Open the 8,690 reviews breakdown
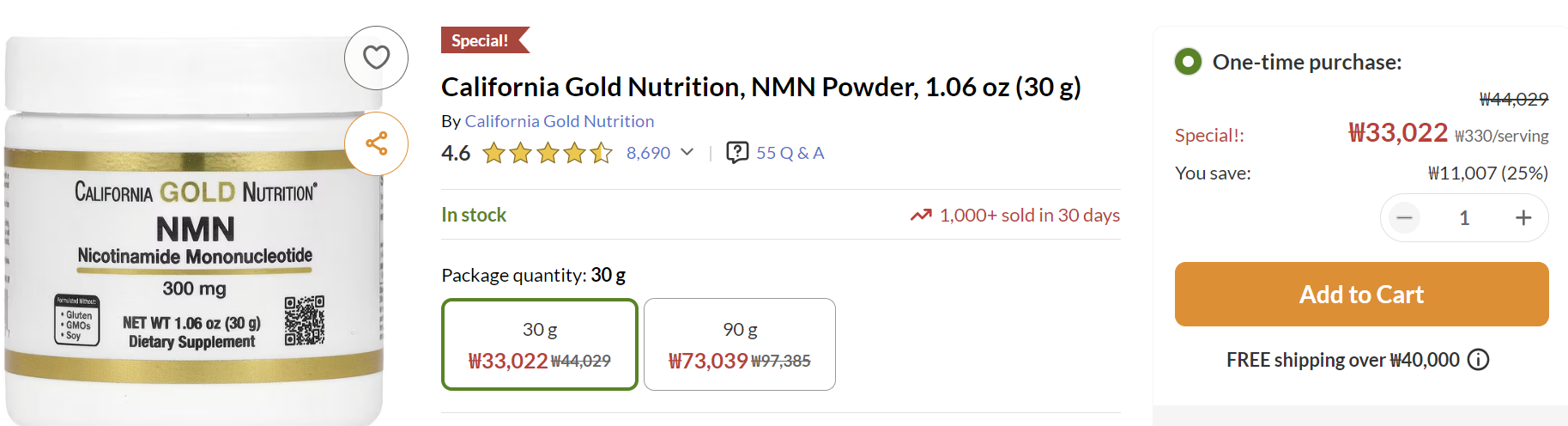1568x426 pixels. click(648, 153)
